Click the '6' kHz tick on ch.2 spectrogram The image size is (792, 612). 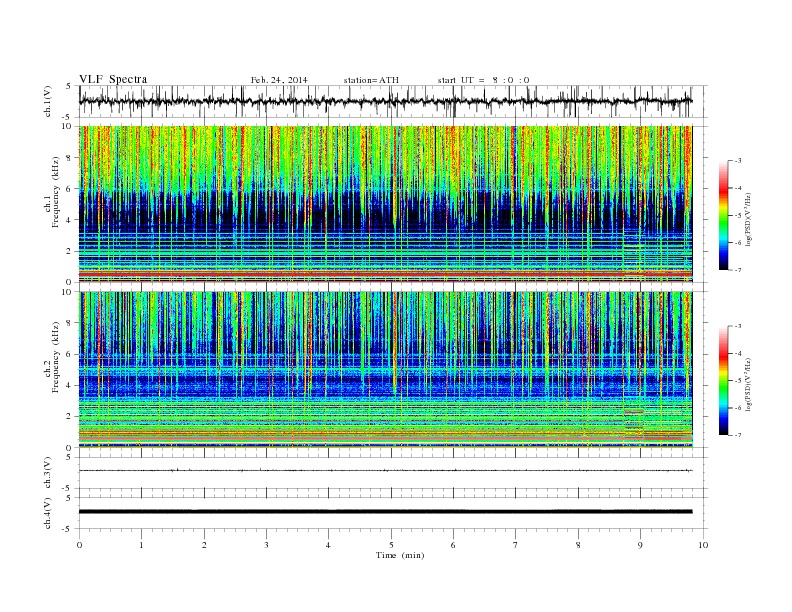pyautogui.click(x=70, y=354)
